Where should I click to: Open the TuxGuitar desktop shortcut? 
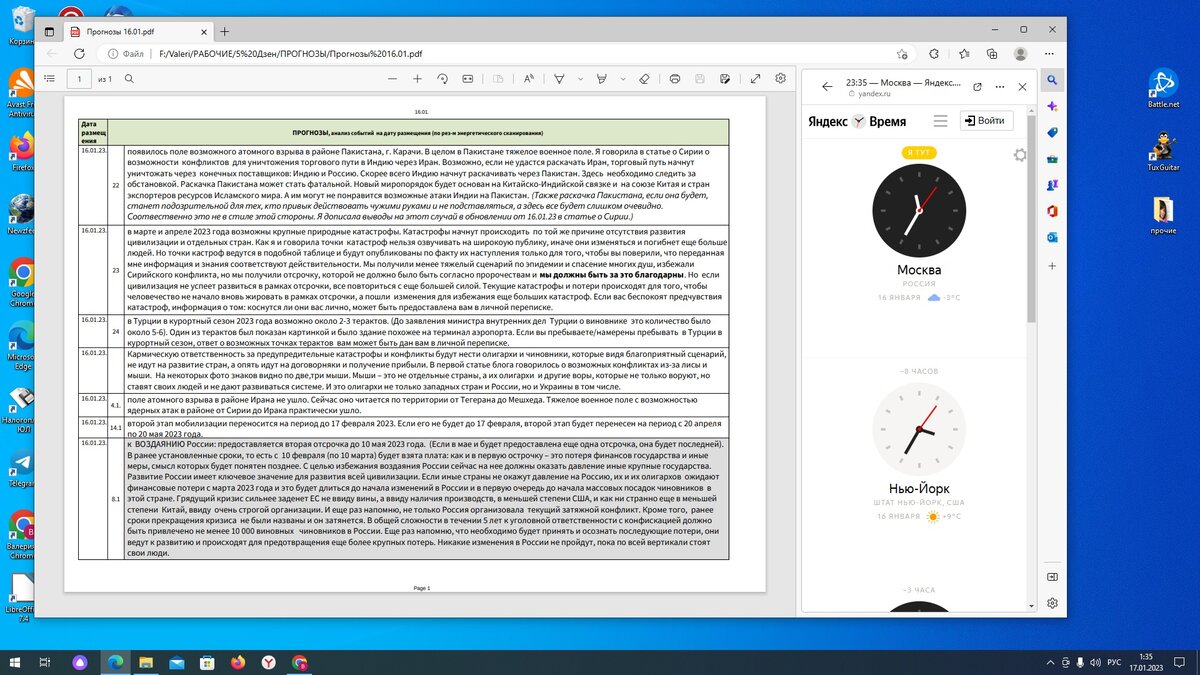click(1163, 152)
